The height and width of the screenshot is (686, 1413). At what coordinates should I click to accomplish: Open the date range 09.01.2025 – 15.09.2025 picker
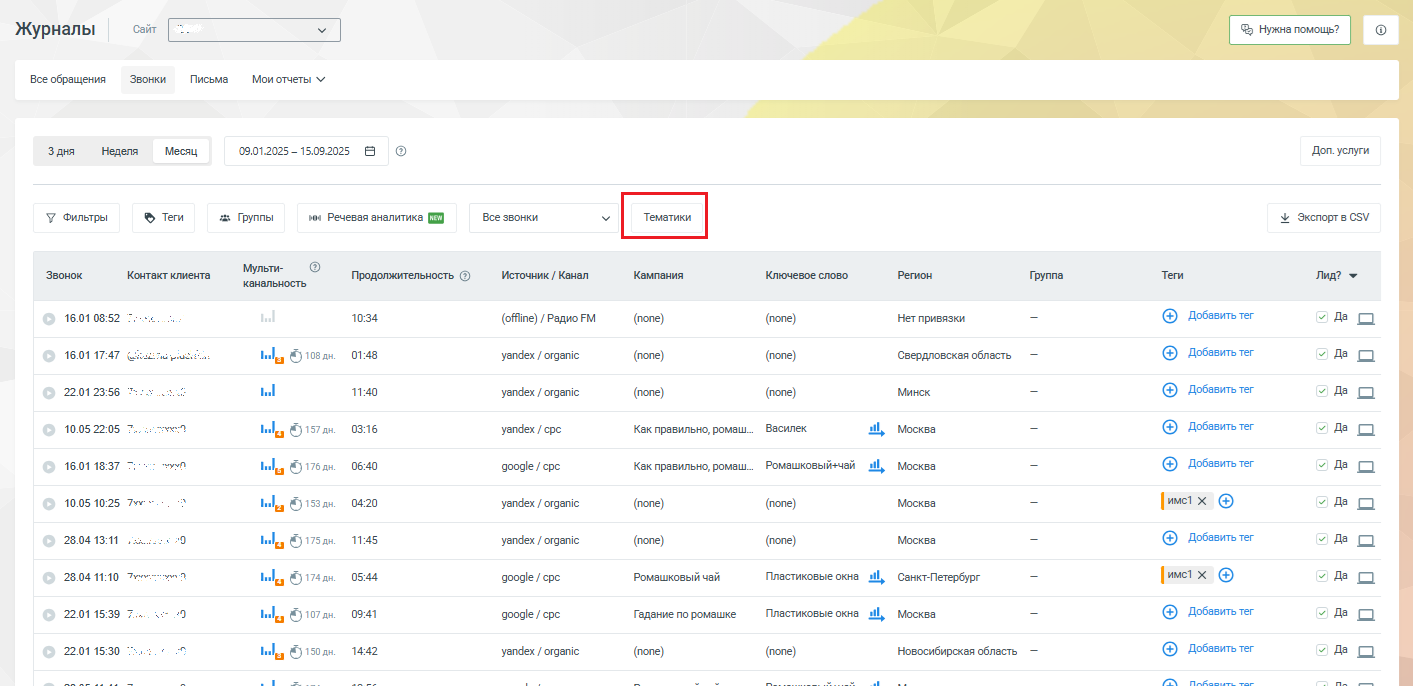pos(306,151)
